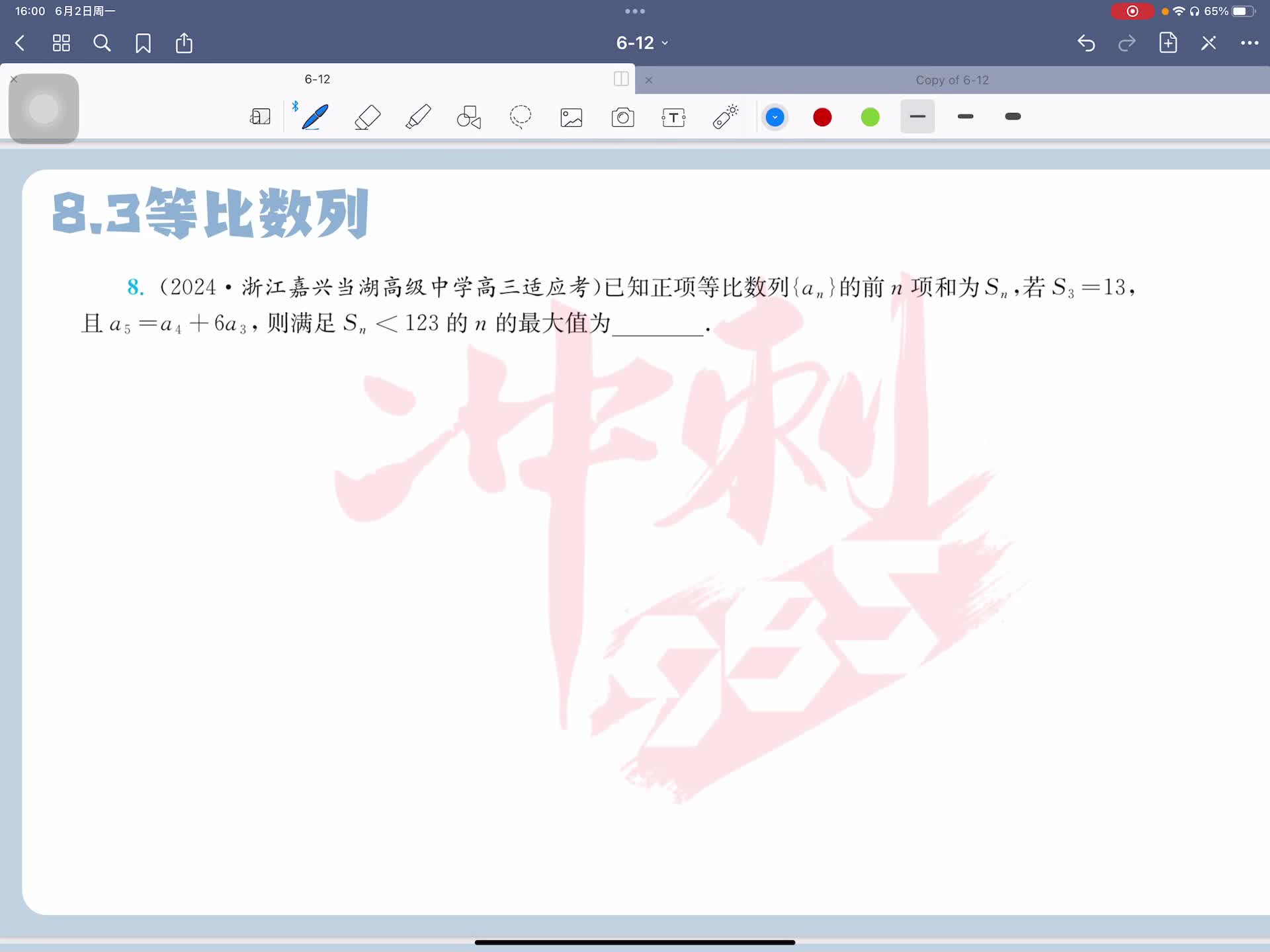Open the more options ellipsis menu

(1249, 44)
